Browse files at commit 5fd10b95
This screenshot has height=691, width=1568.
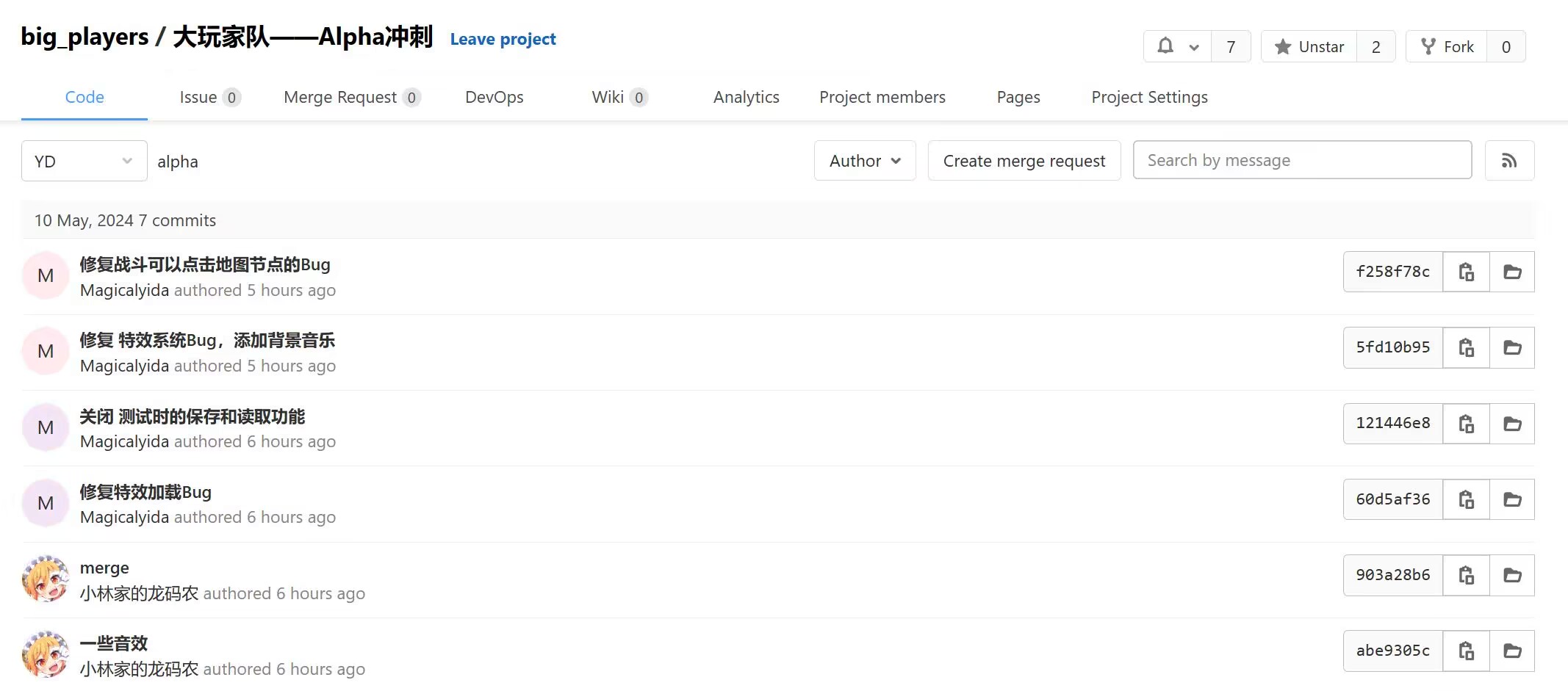[x=1512, y=347]
